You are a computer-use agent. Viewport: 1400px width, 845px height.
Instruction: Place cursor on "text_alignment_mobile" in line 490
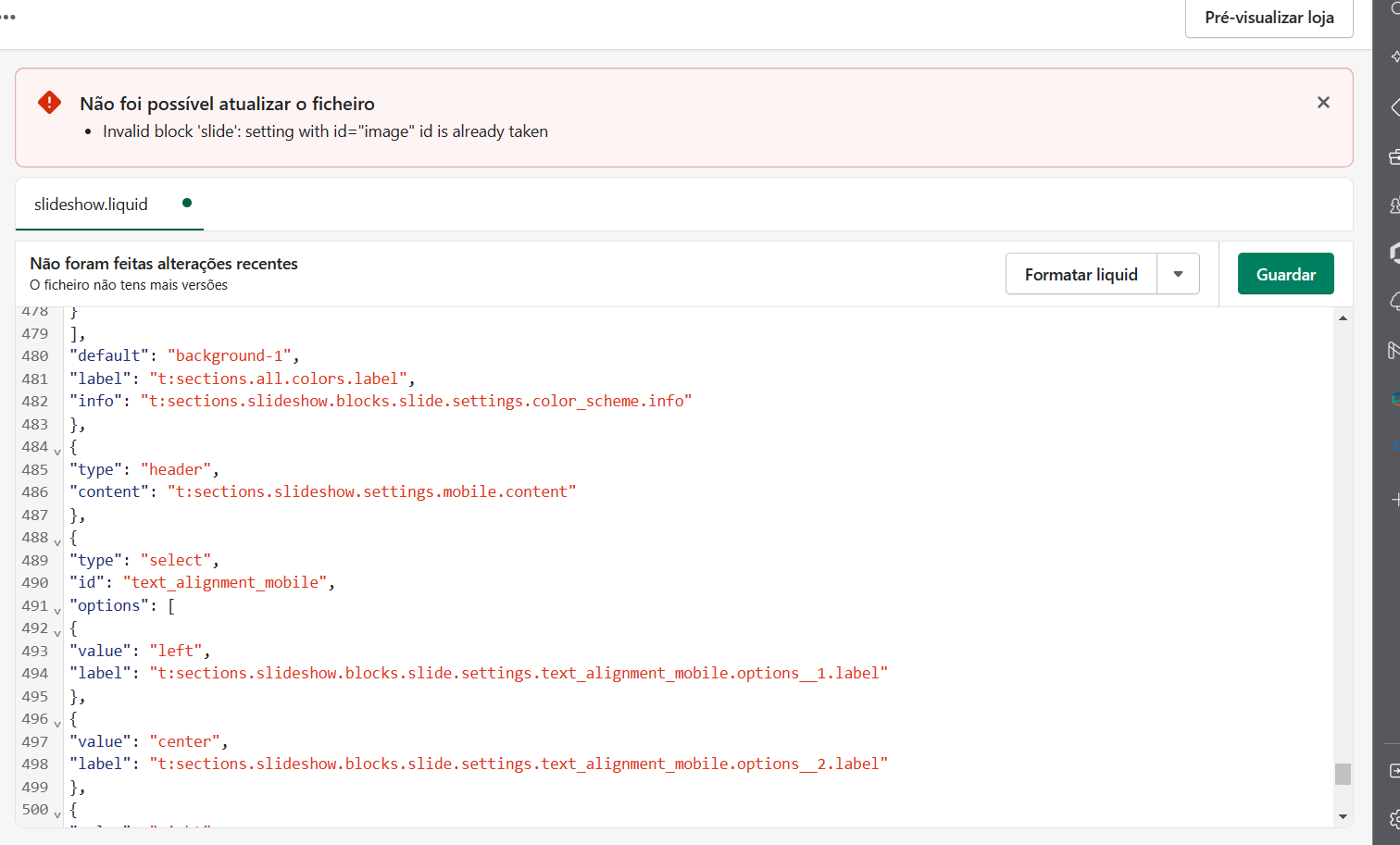pyautogui.click(x=225, y=583)
